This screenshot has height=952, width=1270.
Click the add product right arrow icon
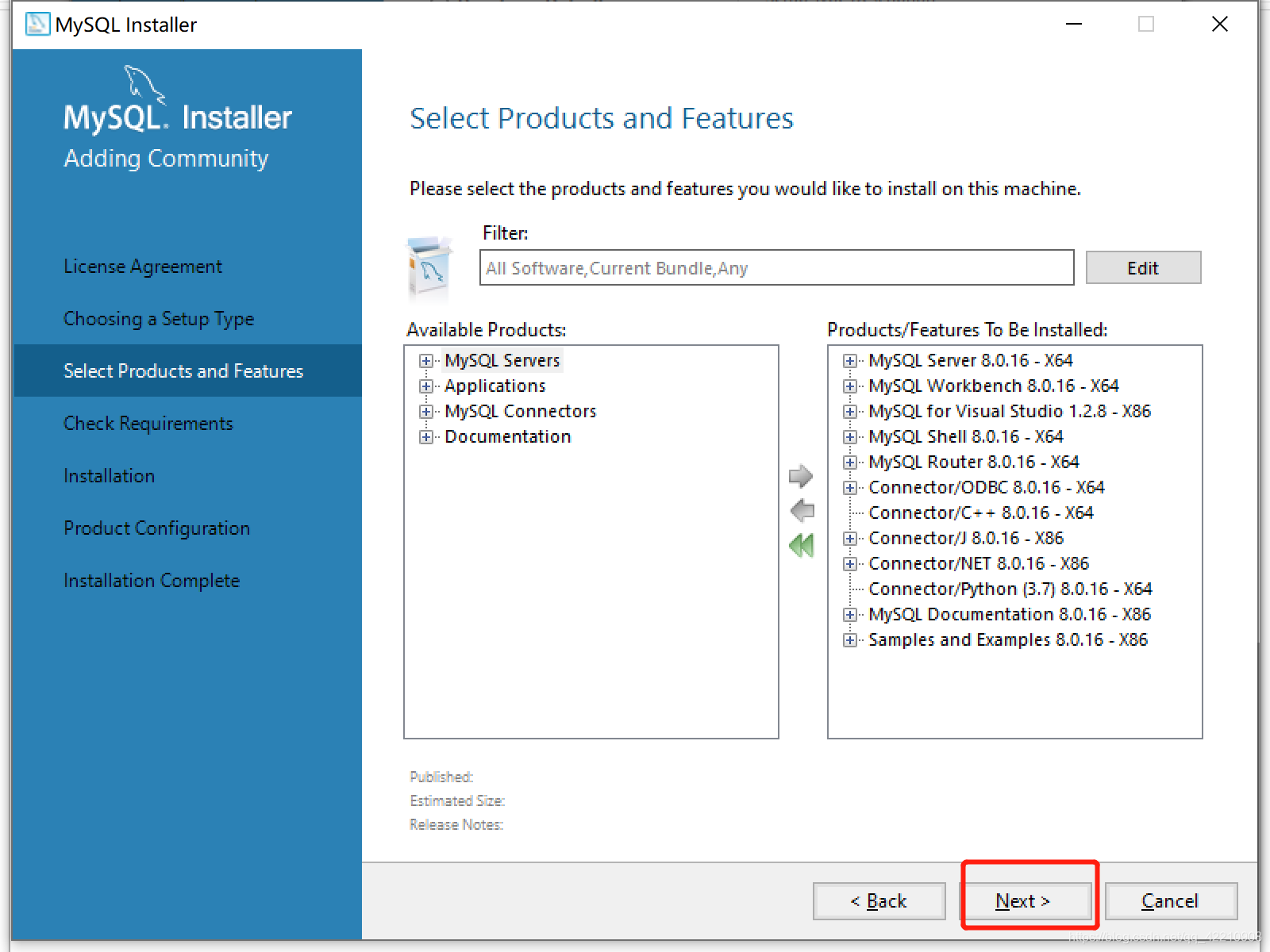click(x=801, y=476)
